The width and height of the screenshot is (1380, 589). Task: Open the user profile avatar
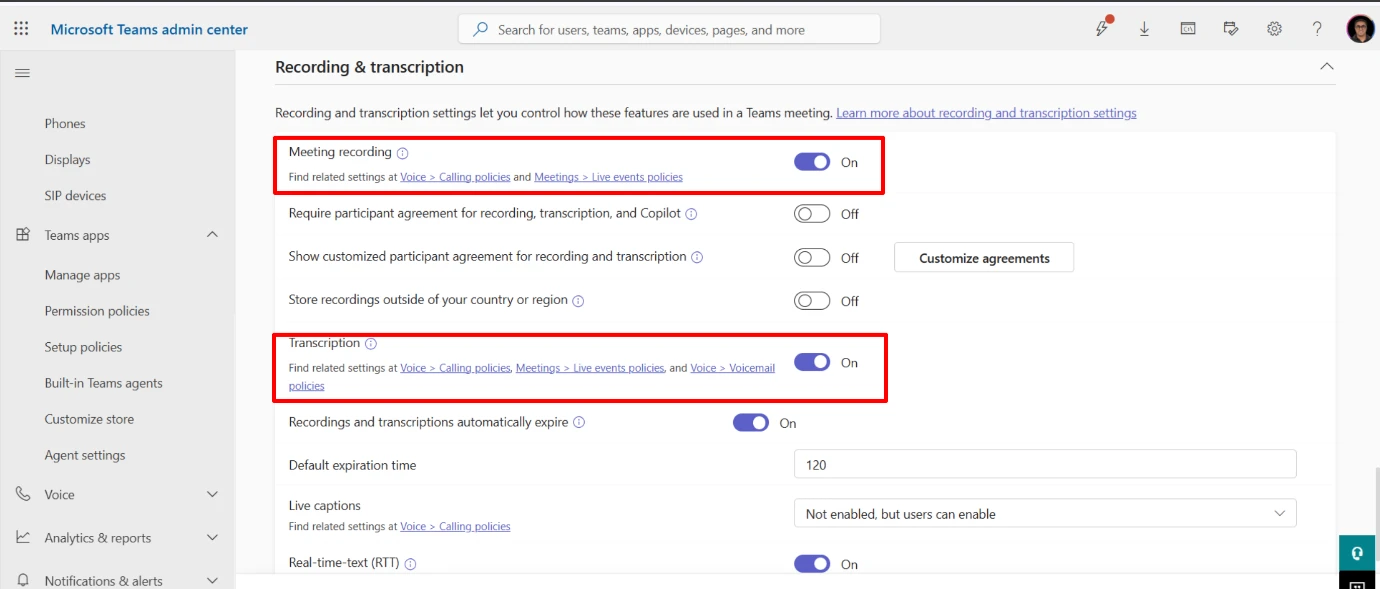(1360, 29)
